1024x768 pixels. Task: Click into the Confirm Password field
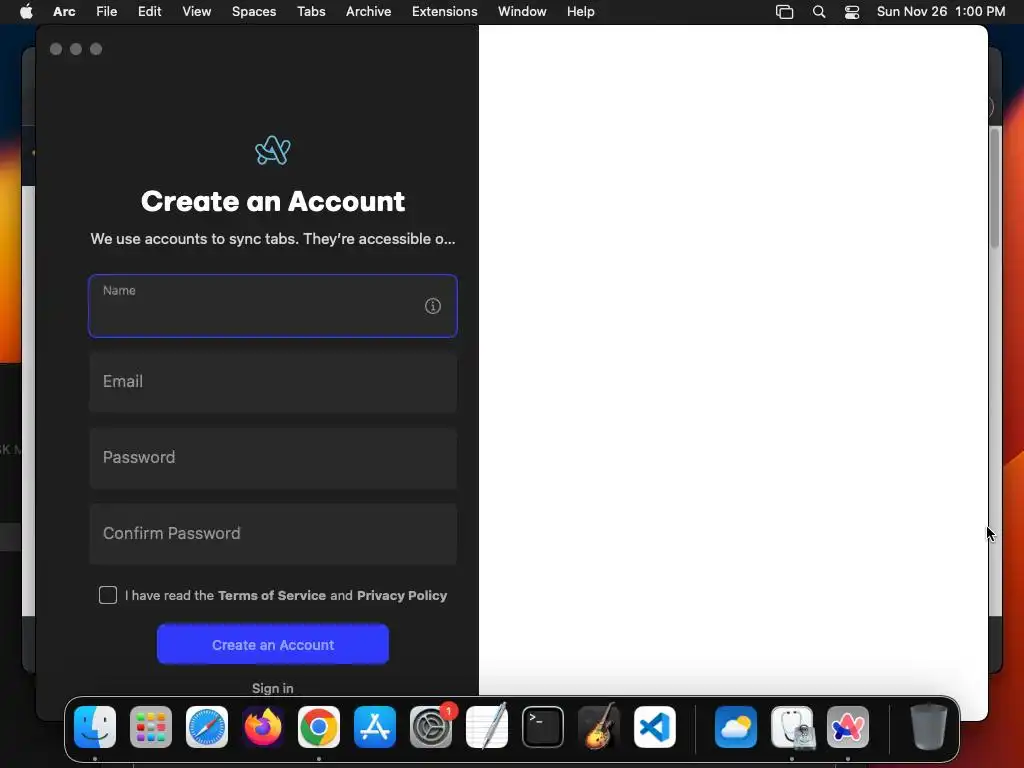click(x=273, y=533)
